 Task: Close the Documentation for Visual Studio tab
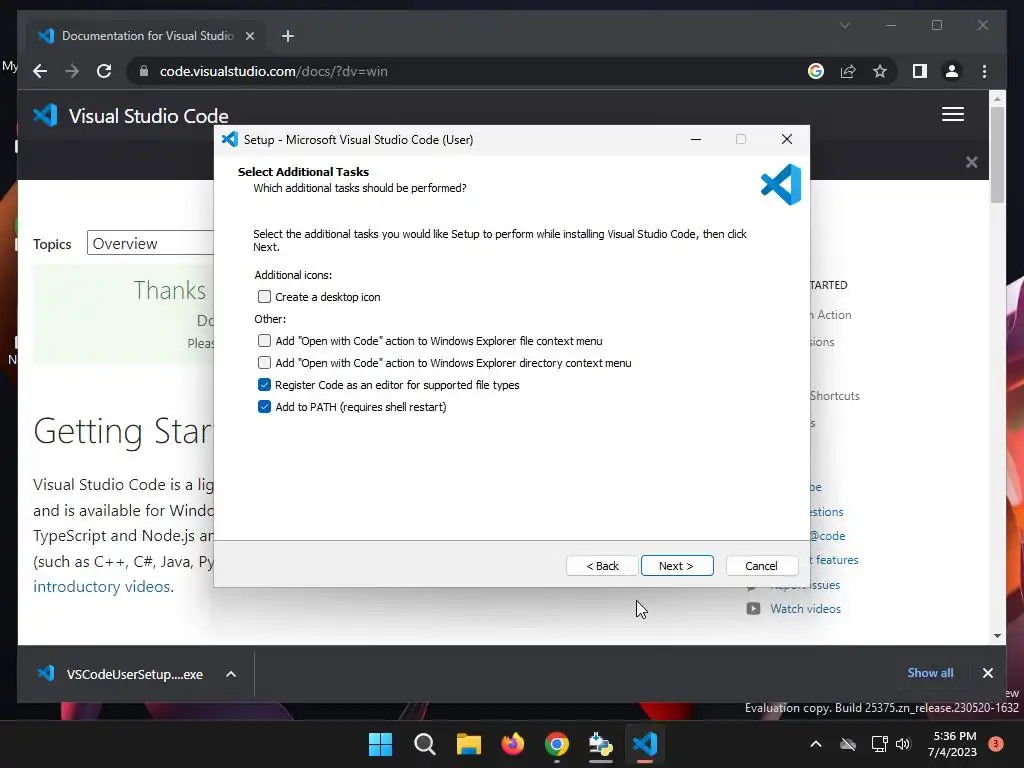click(249, 36)
